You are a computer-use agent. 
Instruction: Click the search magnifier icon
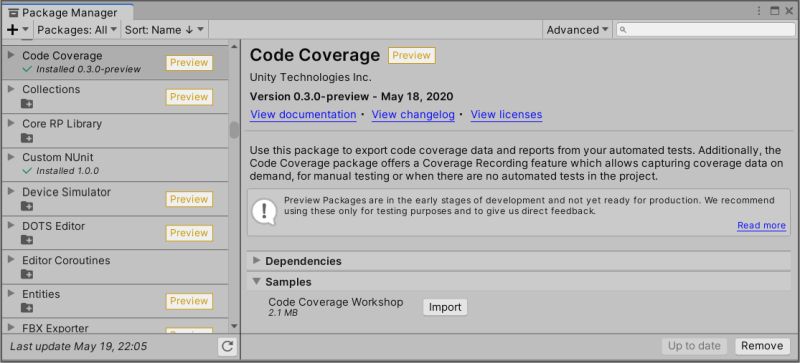pyautogui.click(x=623, y=30)
